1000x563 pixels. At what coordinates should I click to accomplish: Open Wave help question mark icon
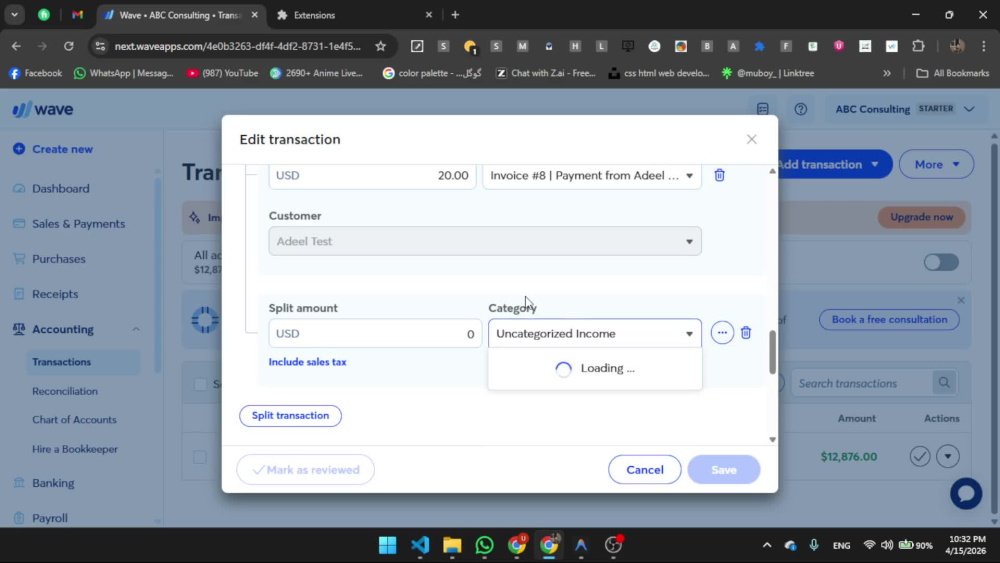pyautogui.click(x=800, y=109)
